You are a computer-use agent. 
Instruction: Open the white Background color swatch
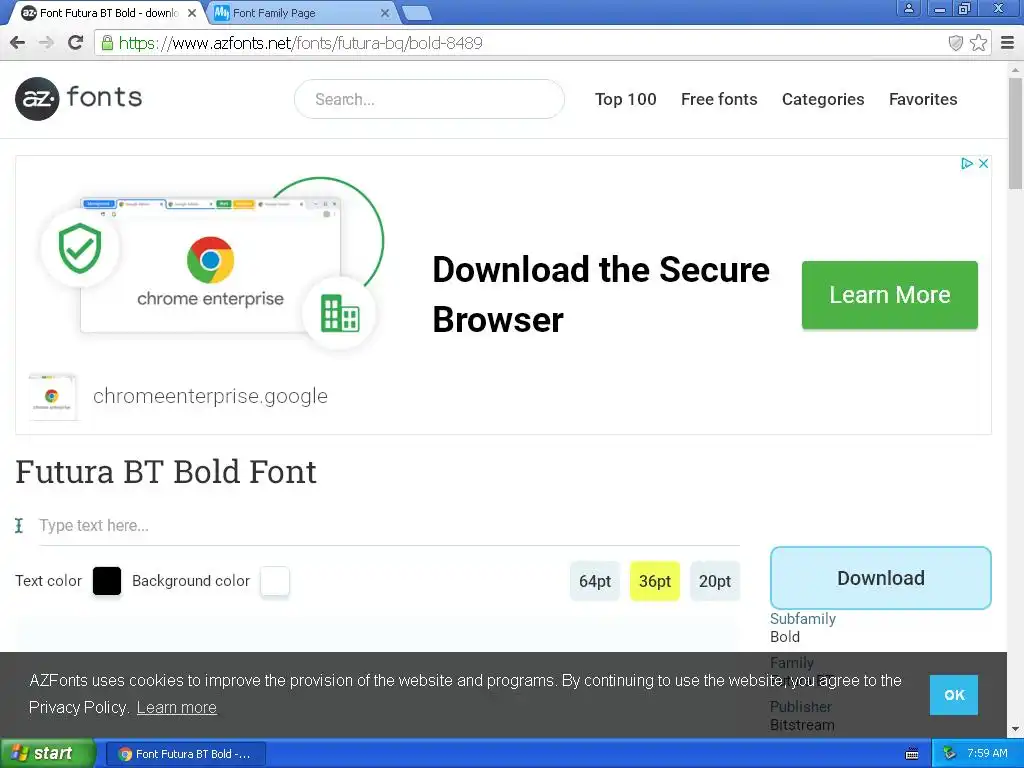coord(275,581)
